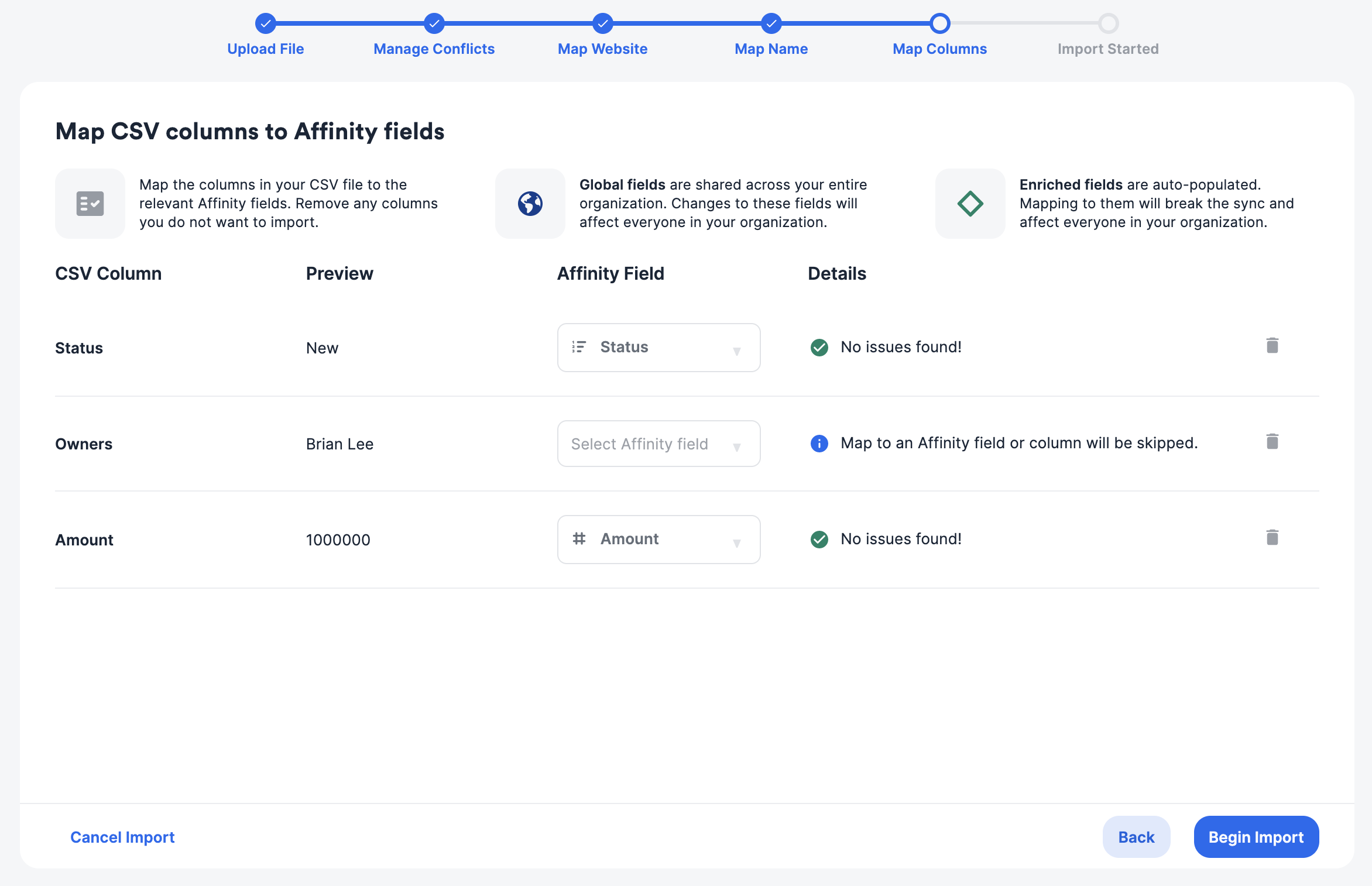Image resolution: width=1372 pixels, height=886 pixels.
Task: Open the 'Select Affinity field' dropdown for Owners
Action: [x=658, y=444]
